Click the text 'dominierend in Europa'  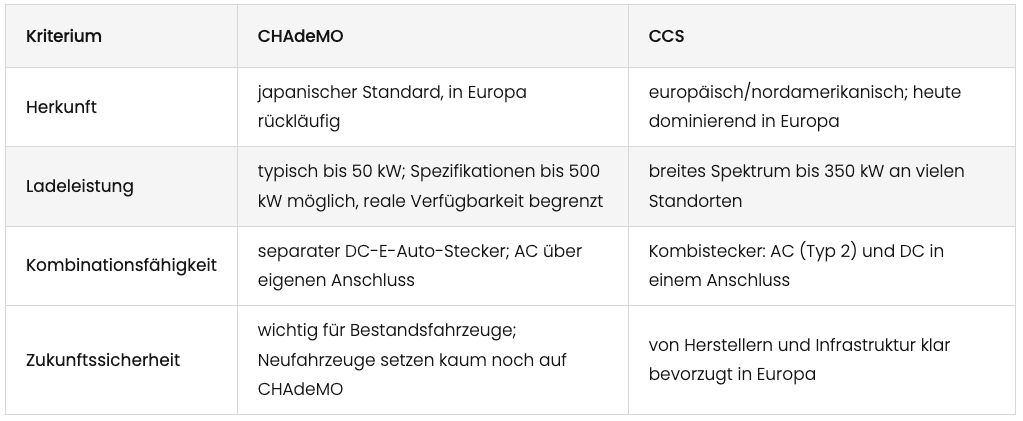(743, 121)
